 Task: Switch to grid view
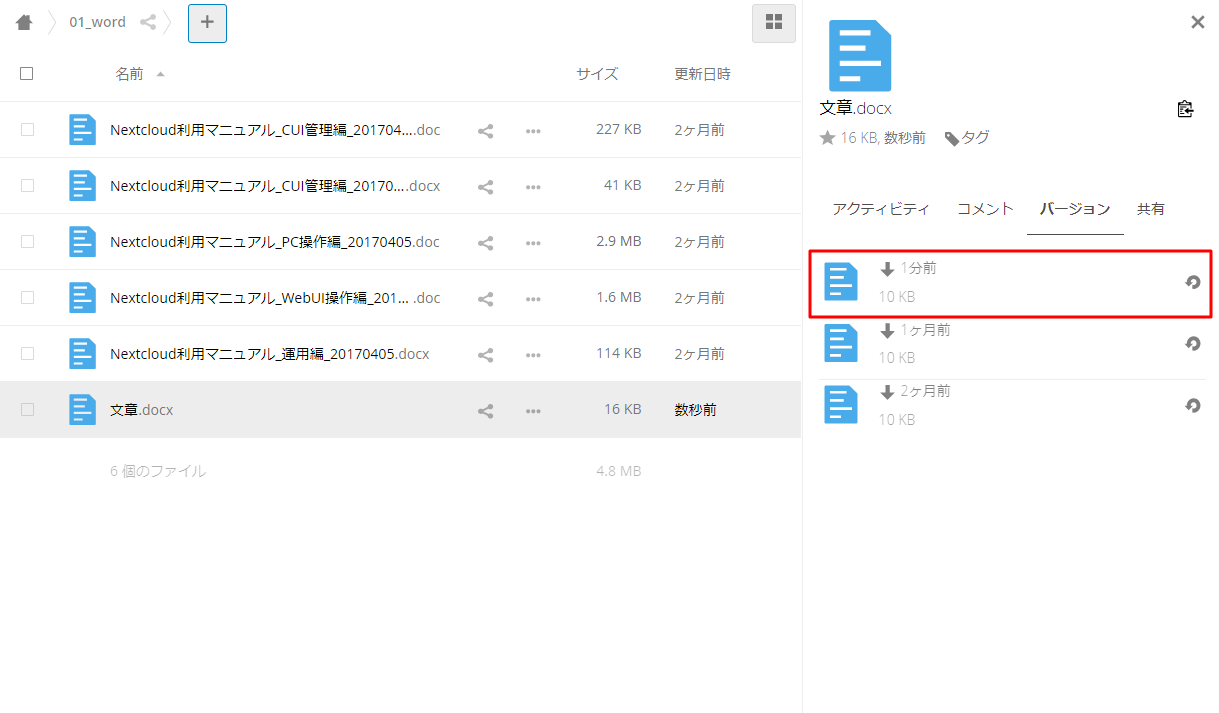click(773, 22)
